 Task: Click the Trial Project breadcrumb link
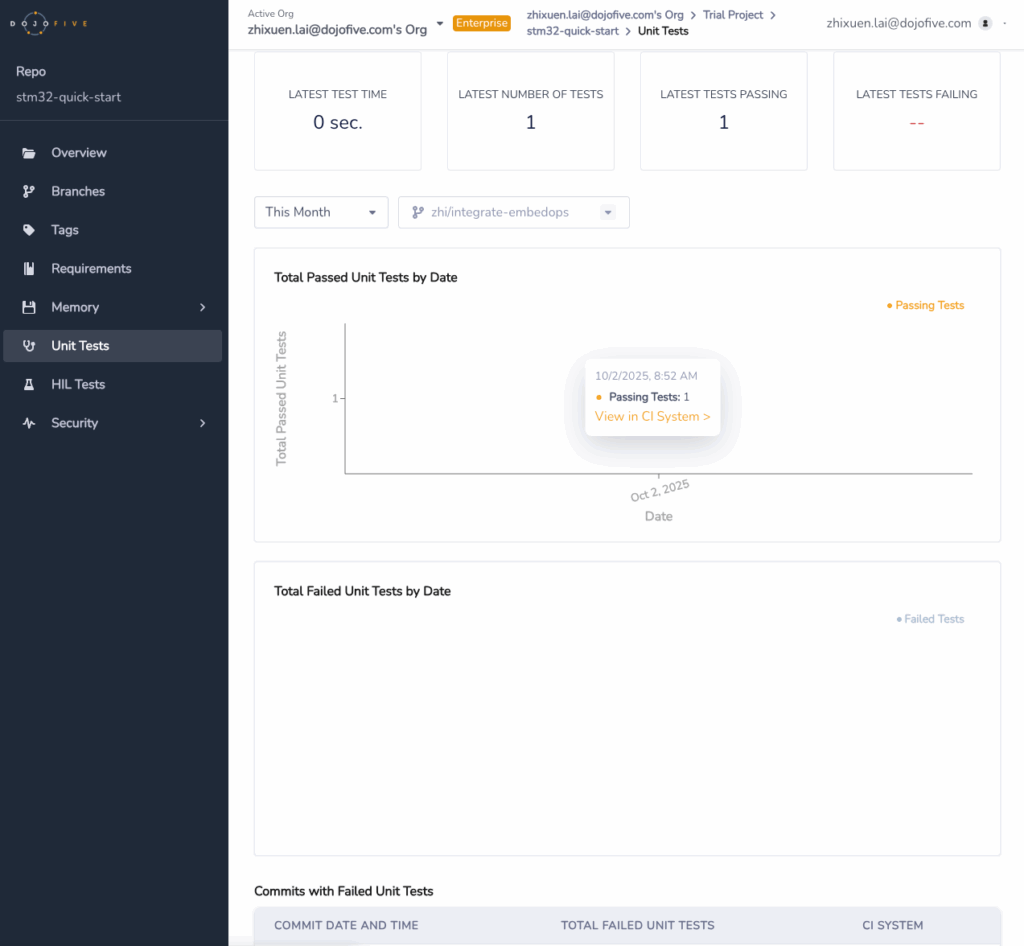coord(732,15)
